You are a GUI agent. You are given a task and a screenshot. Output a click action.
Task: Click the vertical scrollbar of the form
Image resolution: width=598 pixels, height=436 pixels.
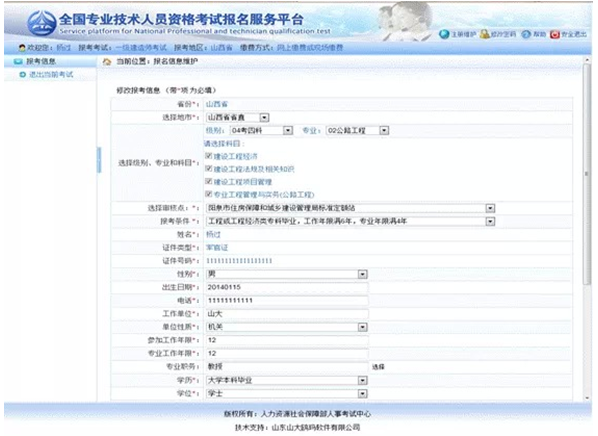pyautogui.click(x=587, y=229)
